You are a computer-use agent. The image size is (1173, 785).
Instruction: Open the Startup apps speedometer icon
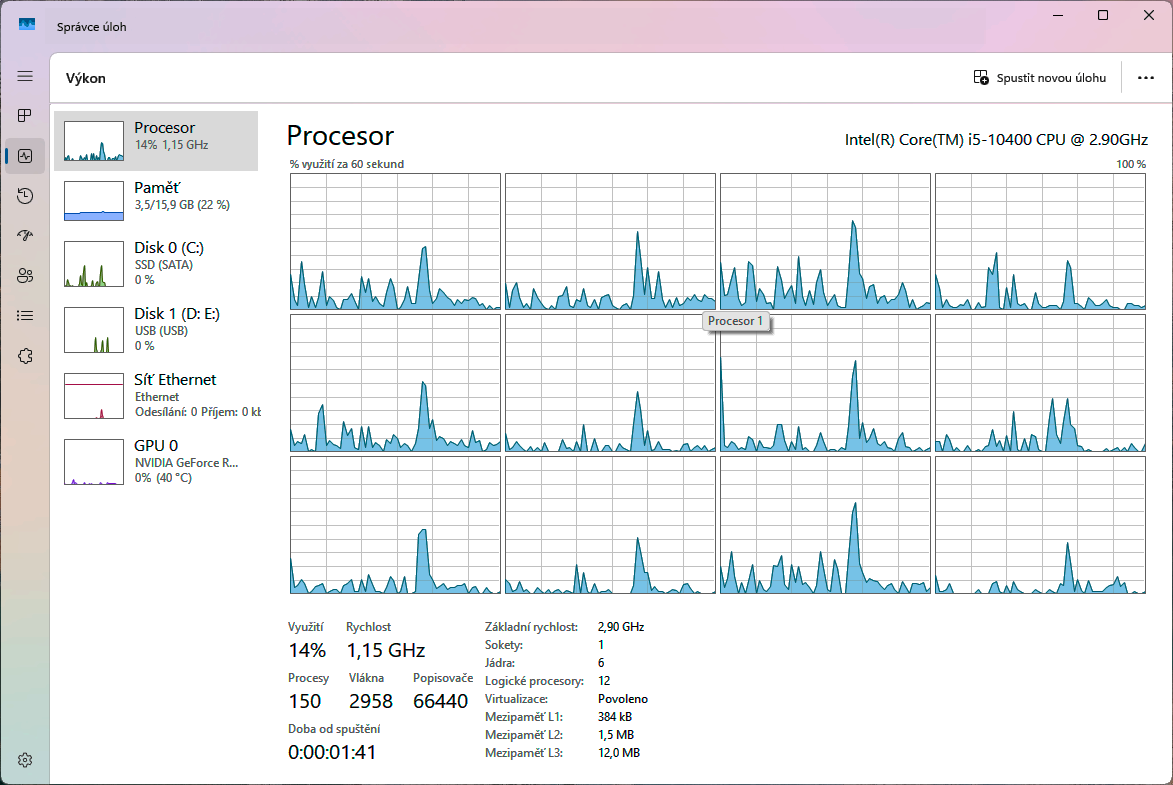(24, 235)
